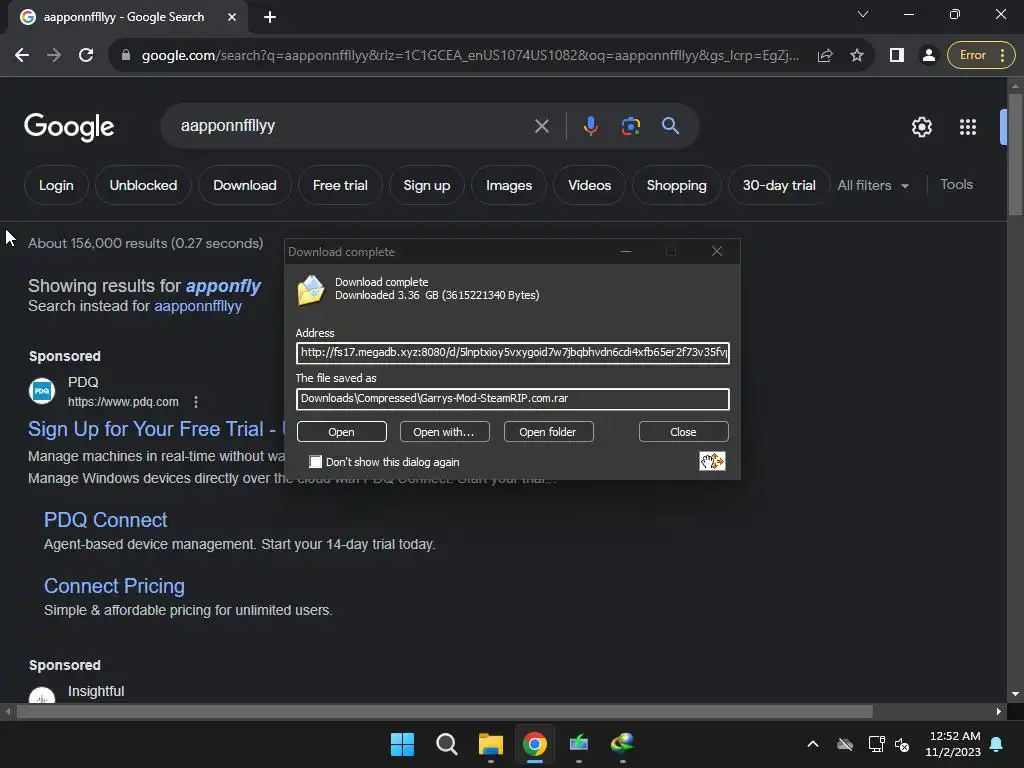Close the aapponnffllyy Google Search tab
This screenshot has width=1024, height=768.
click(232, 17)
